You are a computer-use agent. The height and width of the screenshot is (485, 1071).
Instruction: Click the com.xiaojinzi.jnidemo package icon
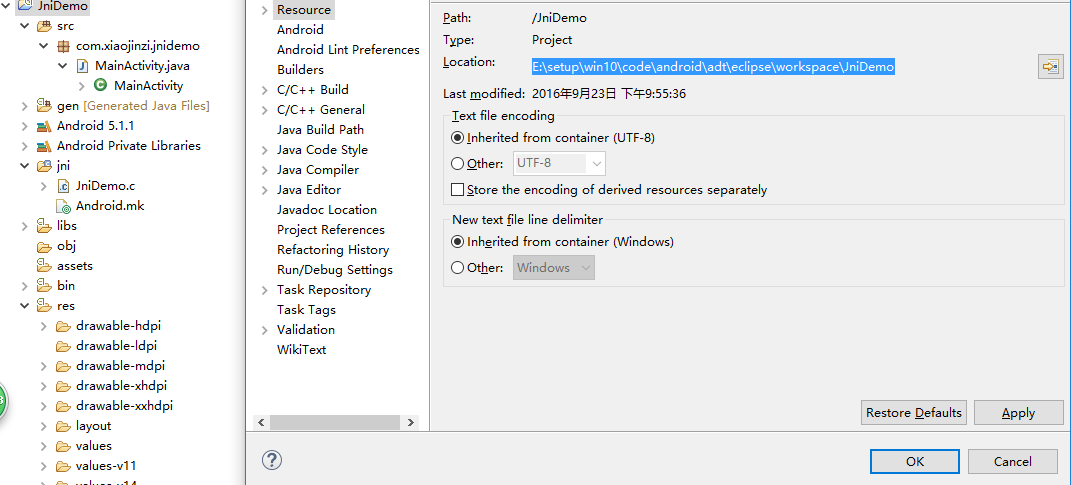(64, 46)
